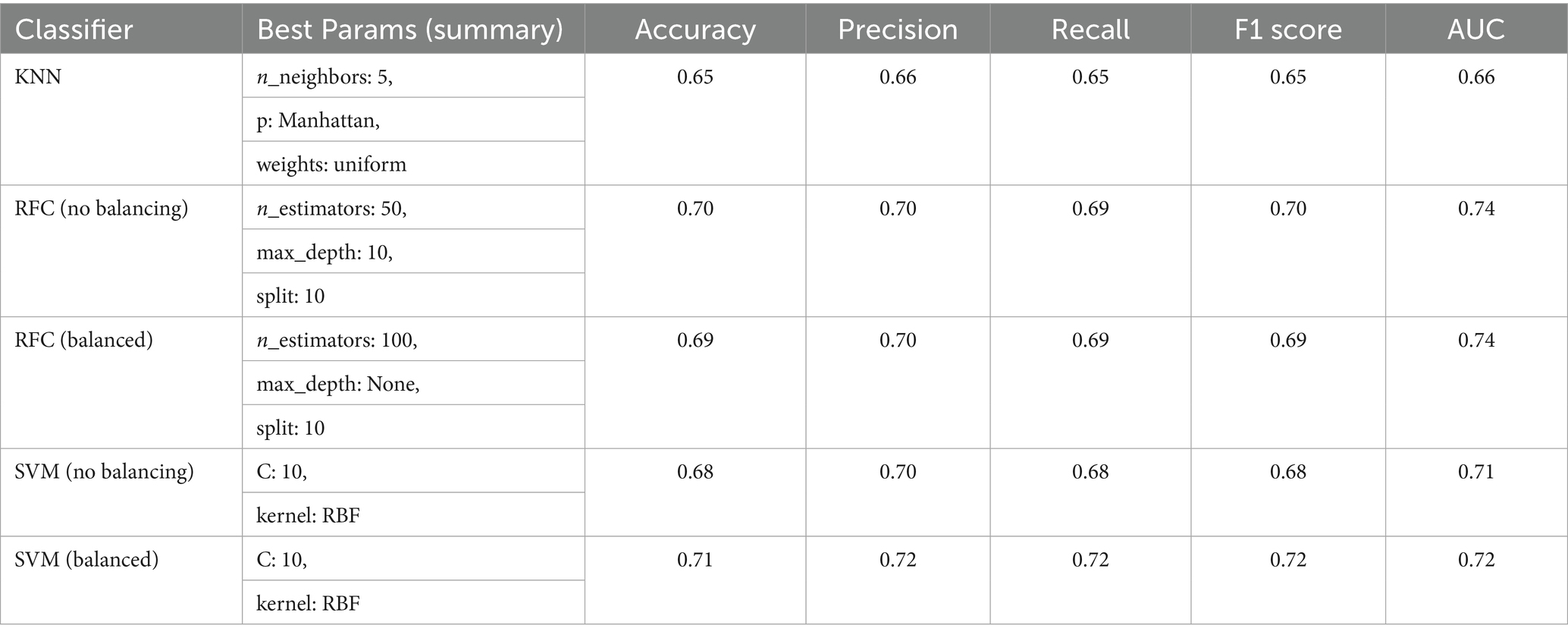Select the 'weights: uniform' parameter cell
This screenshot has height=638, width=1568.
[331, 165]
